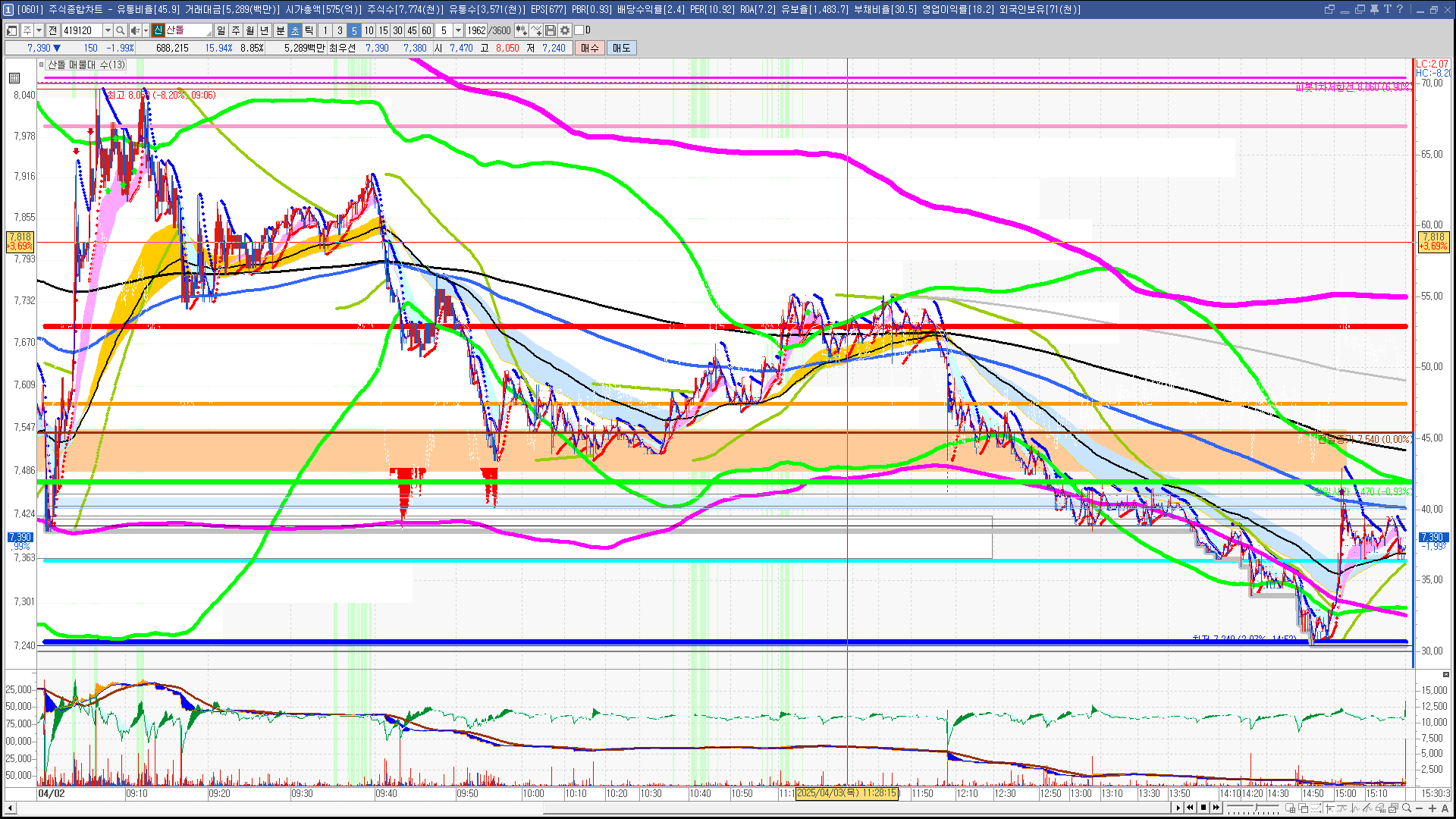Toggle the D checkbox in toolbar

pos(579,30)
